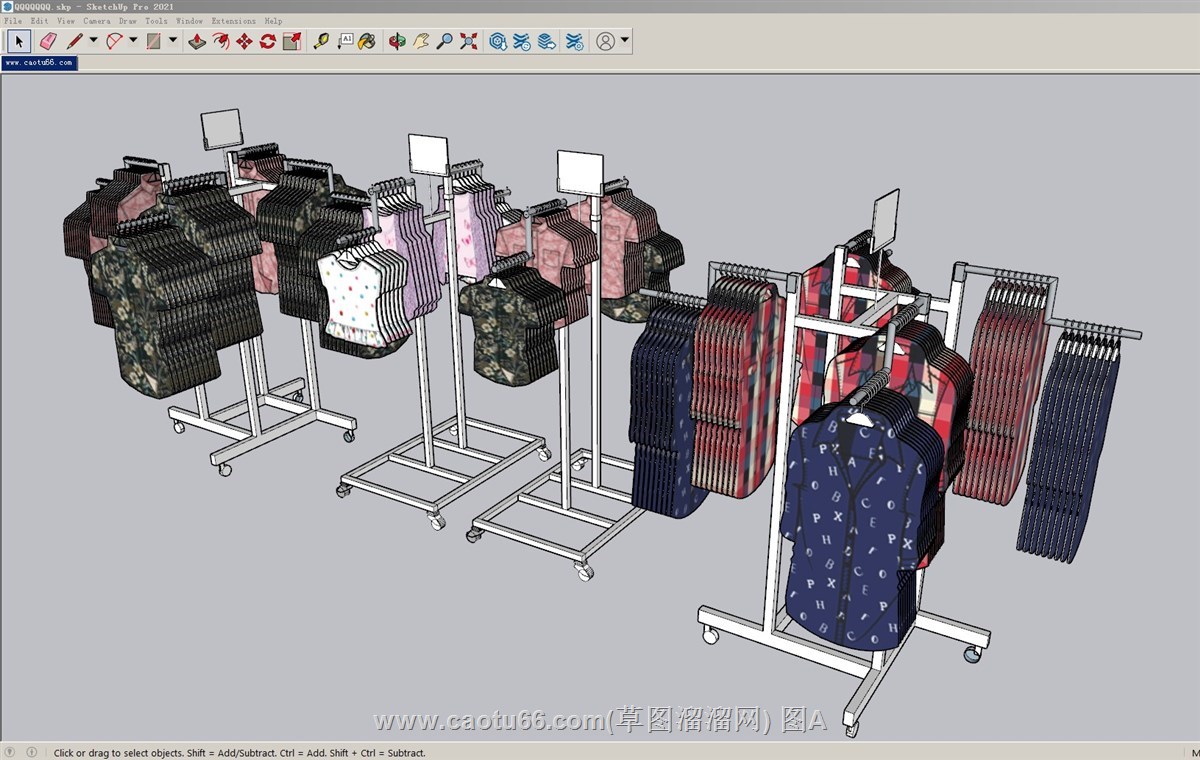Activate the Push/Pull tool
Screen dimensions: 1200x760
pos(197,41)
